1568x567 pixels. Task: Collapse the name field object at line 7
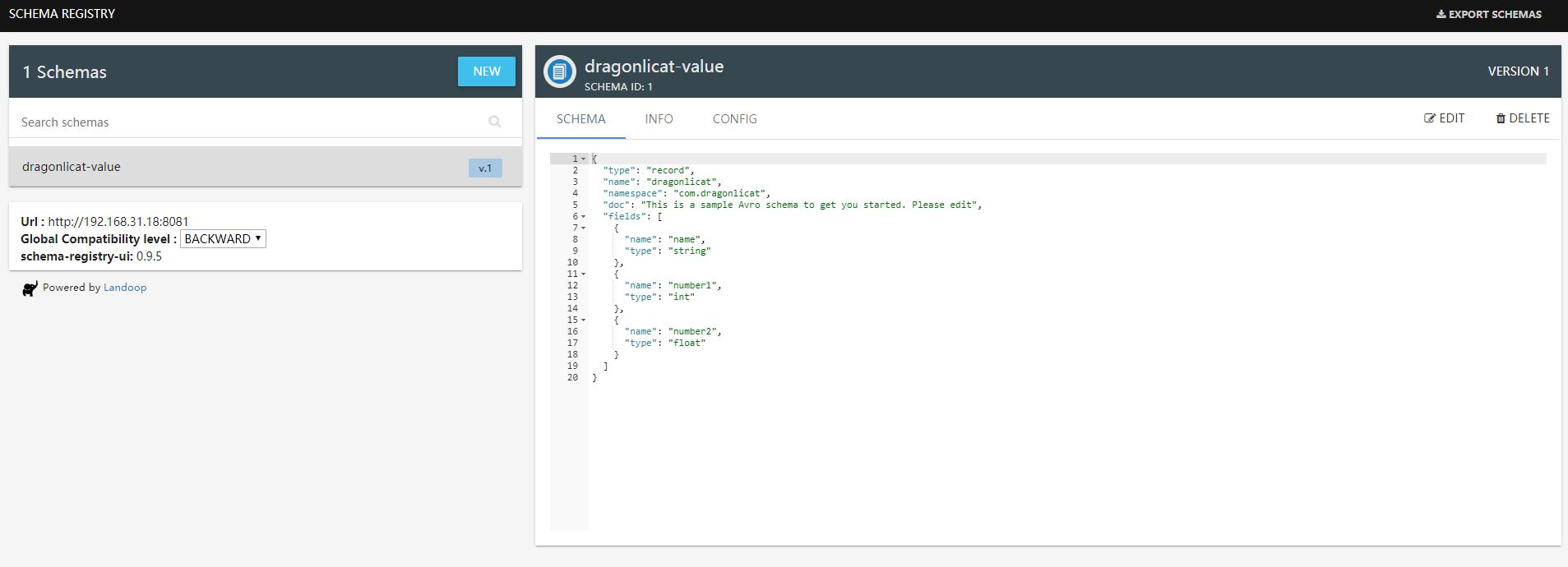tap(584, 228)
